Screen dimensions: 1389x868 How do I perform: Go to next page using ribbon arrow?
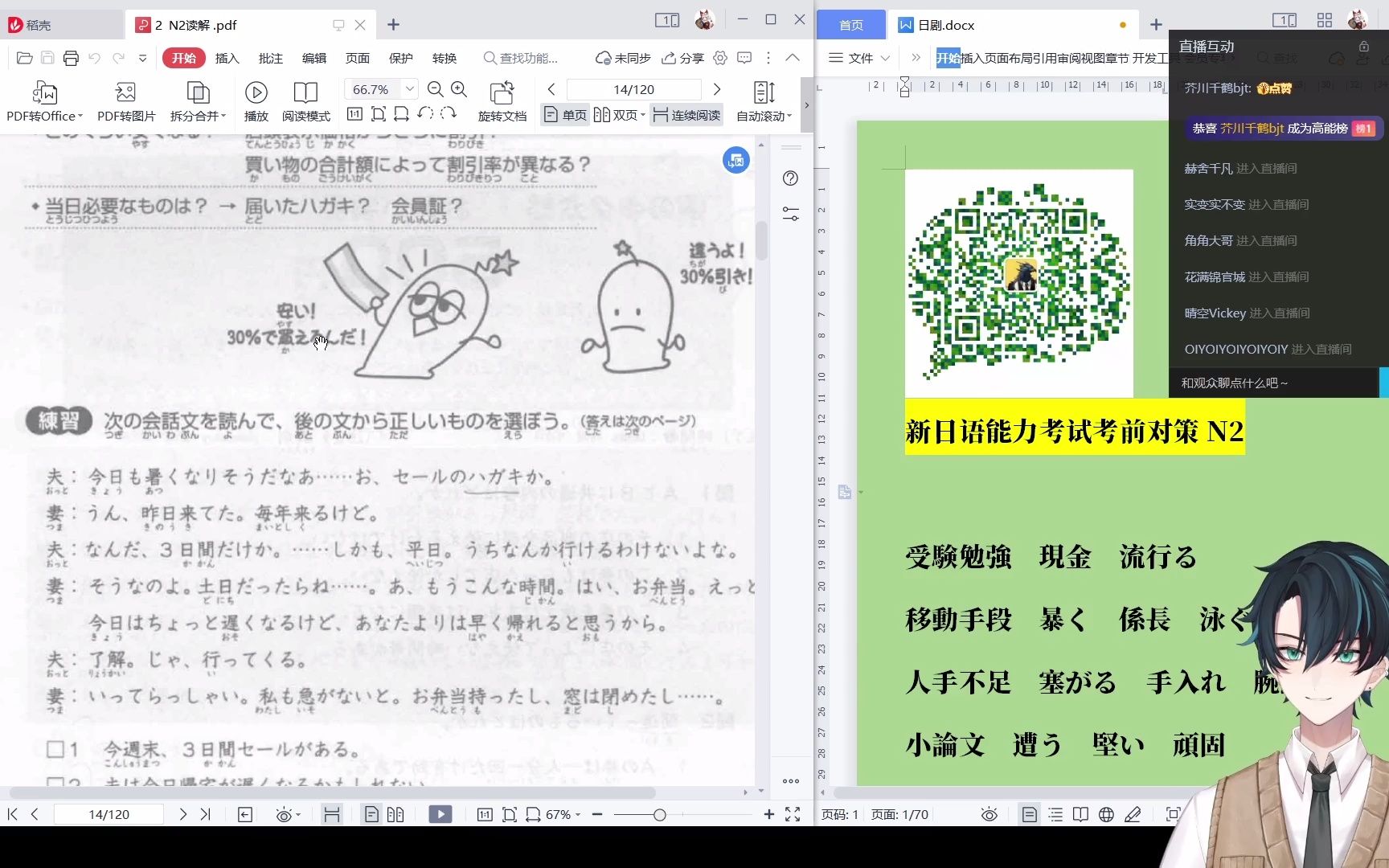717,89
